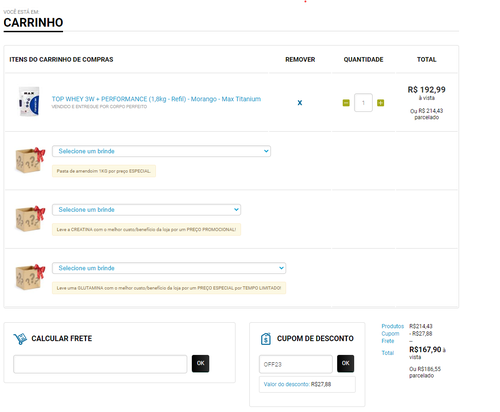500x412 pixels.
Task: Click the QUANTIDADE column header
Action: [x=363, y=59]
